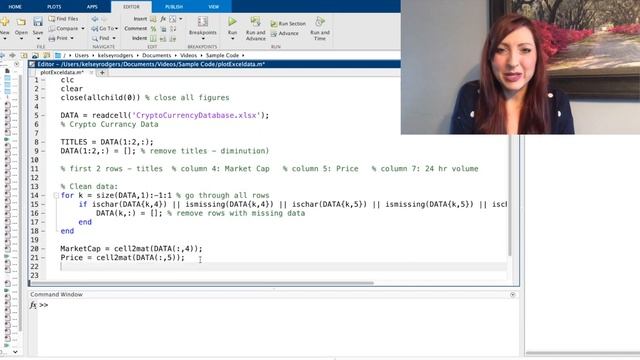
Task: Click Users in the folder path
Action: click(x=81, y=55)
